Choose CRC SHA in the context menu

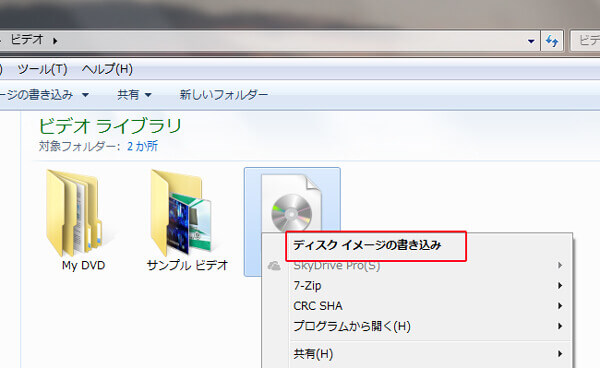(x=417, y=306)
